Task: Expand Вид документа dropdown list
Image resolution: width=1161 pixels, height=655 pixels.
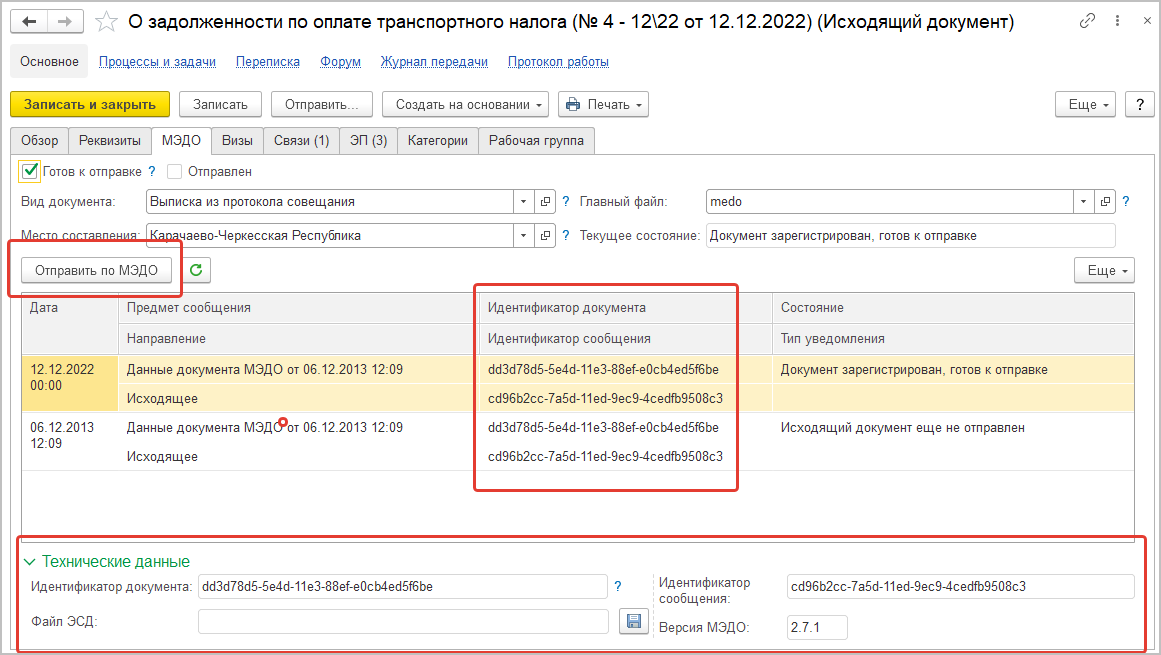Action: pyautogui.click(x=524, y=202)
